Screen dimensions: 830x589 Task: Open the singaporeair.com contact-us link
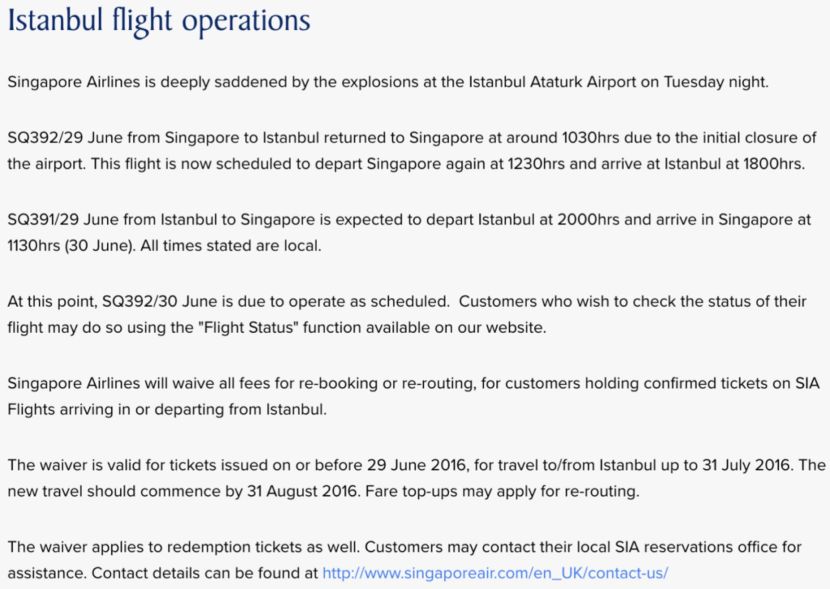point(494,573)
